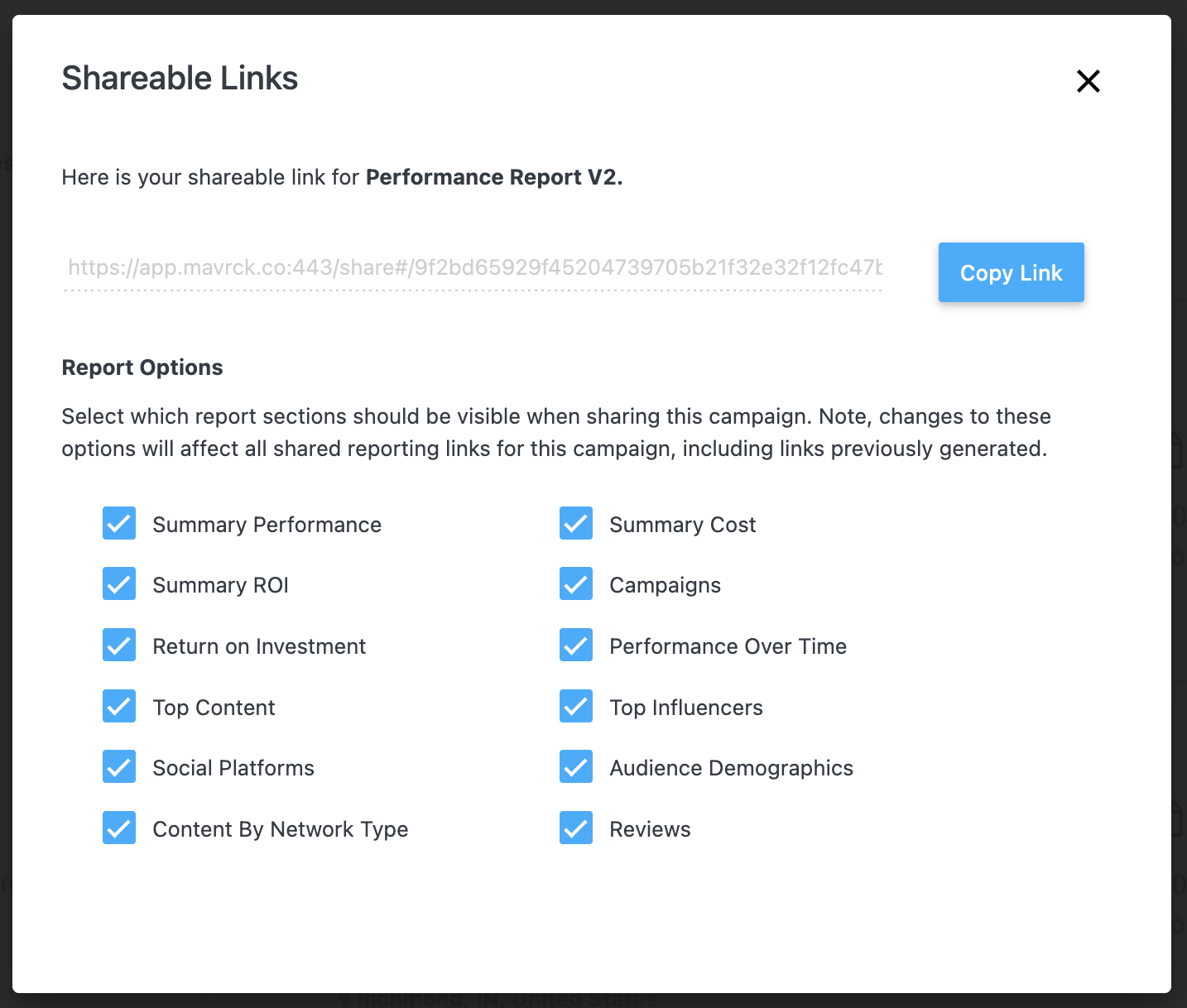
Task: Toggle the Summary ROI checkbox
Action: click(x=119, y=584)
